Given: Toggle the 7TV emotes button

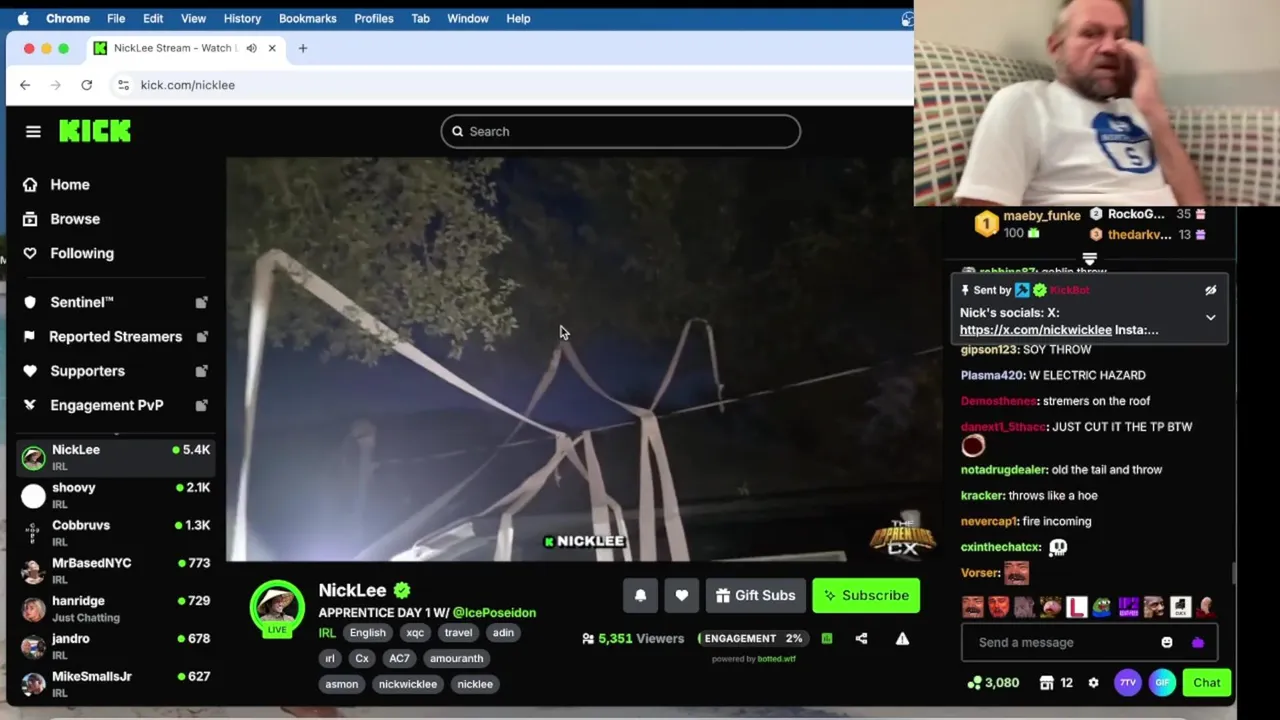Looking at the screenshot, I should (x=1127, y=683).
